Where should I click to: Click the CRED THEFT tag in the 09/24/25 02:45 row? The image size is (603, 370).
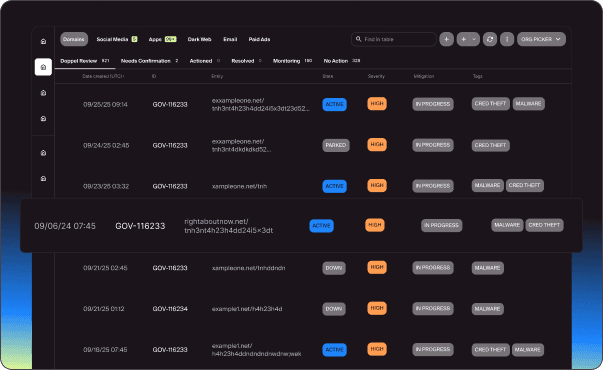(x=491, y=145)
